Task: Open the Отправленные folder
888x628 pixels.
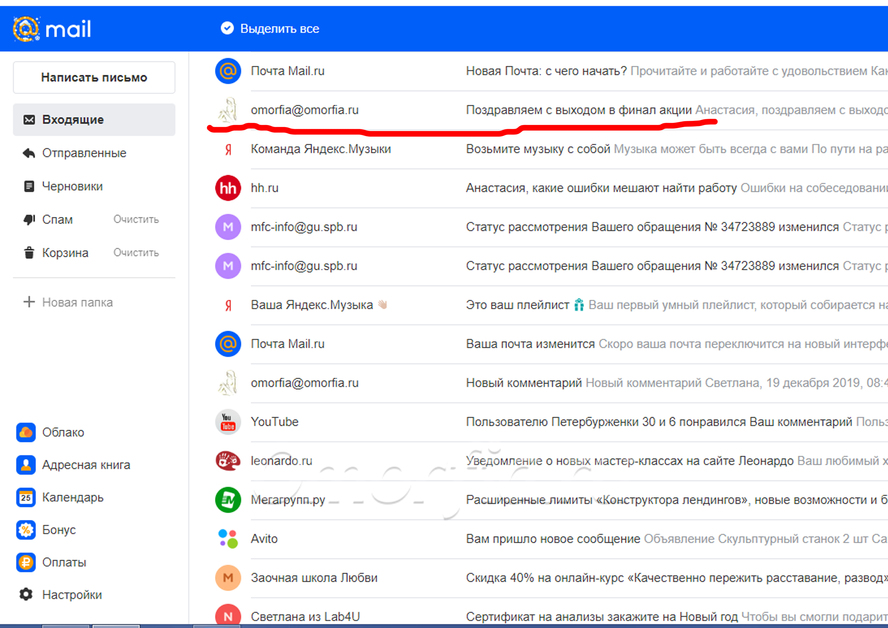Action: click(x=94, y=153)
